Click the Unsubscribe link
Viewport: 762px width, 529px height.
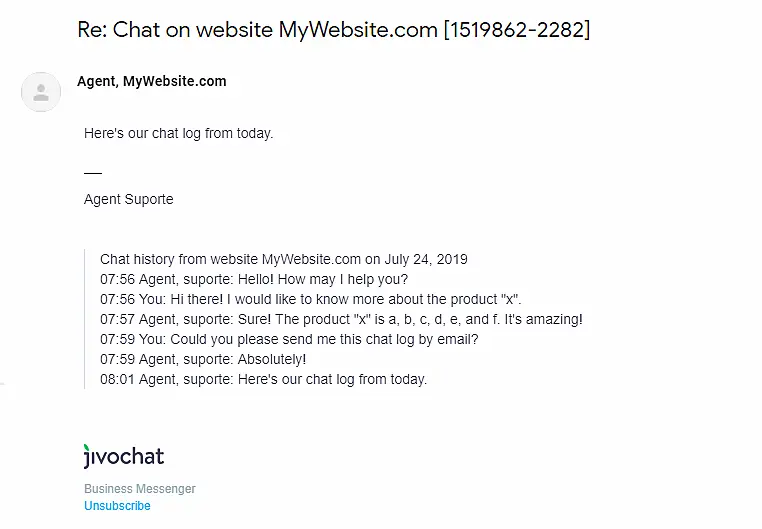tap(117, 506)
